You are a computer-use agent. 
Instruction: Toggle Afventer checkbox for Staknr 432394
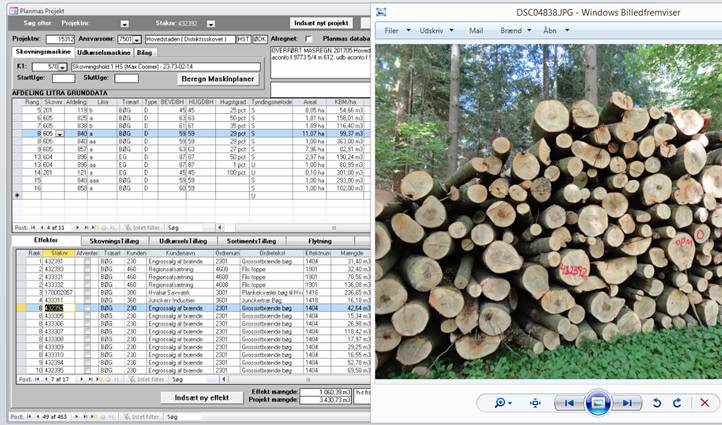[87, 362]
